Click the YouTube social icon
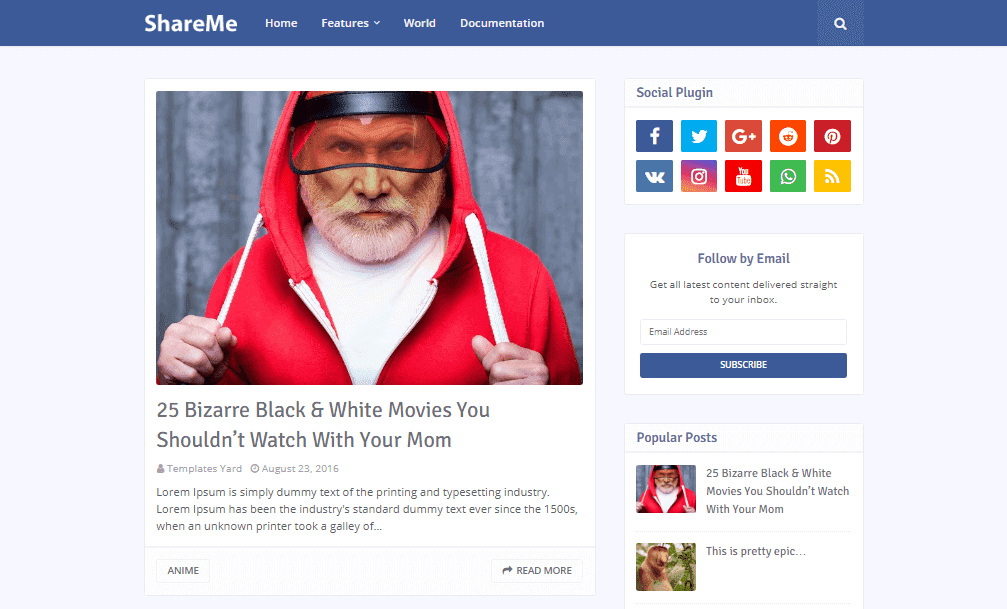The image size is (1007, 609). click(743, 175)
